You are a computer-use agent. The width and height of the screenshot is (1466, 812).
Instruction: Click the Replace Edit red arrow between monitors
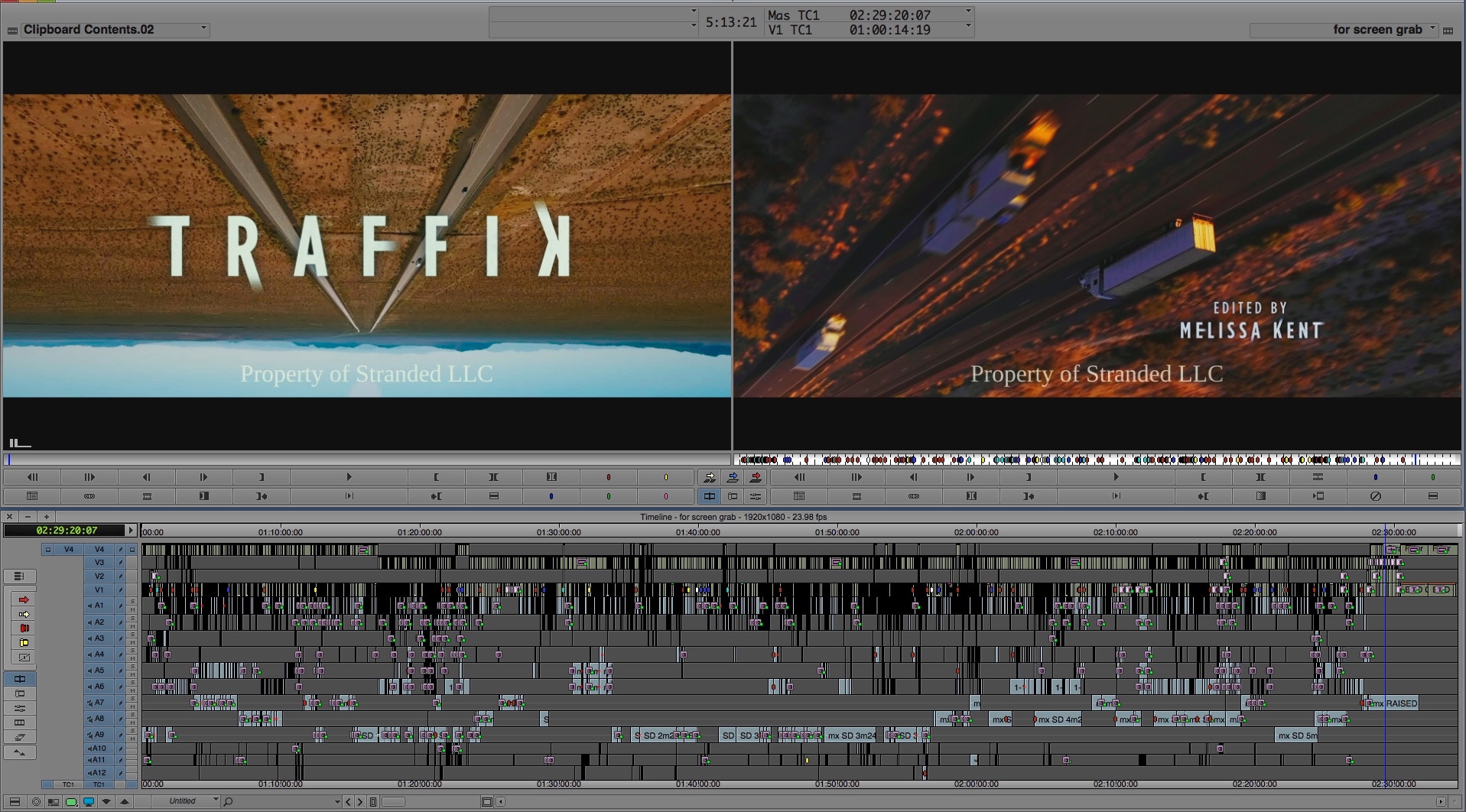coord(756,477)
